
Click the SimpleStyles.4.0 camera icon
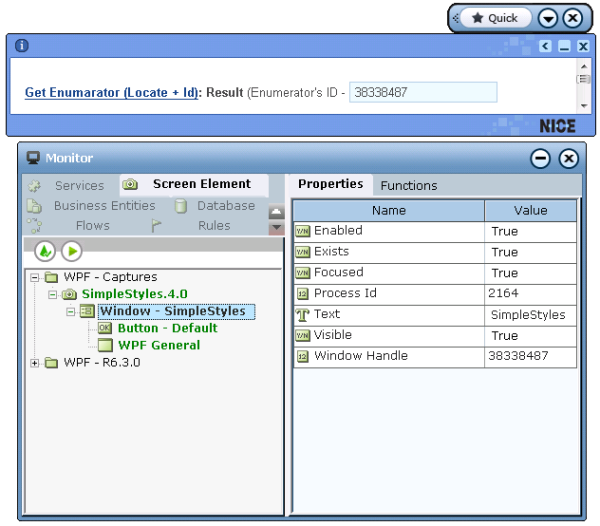click(69, 294)
